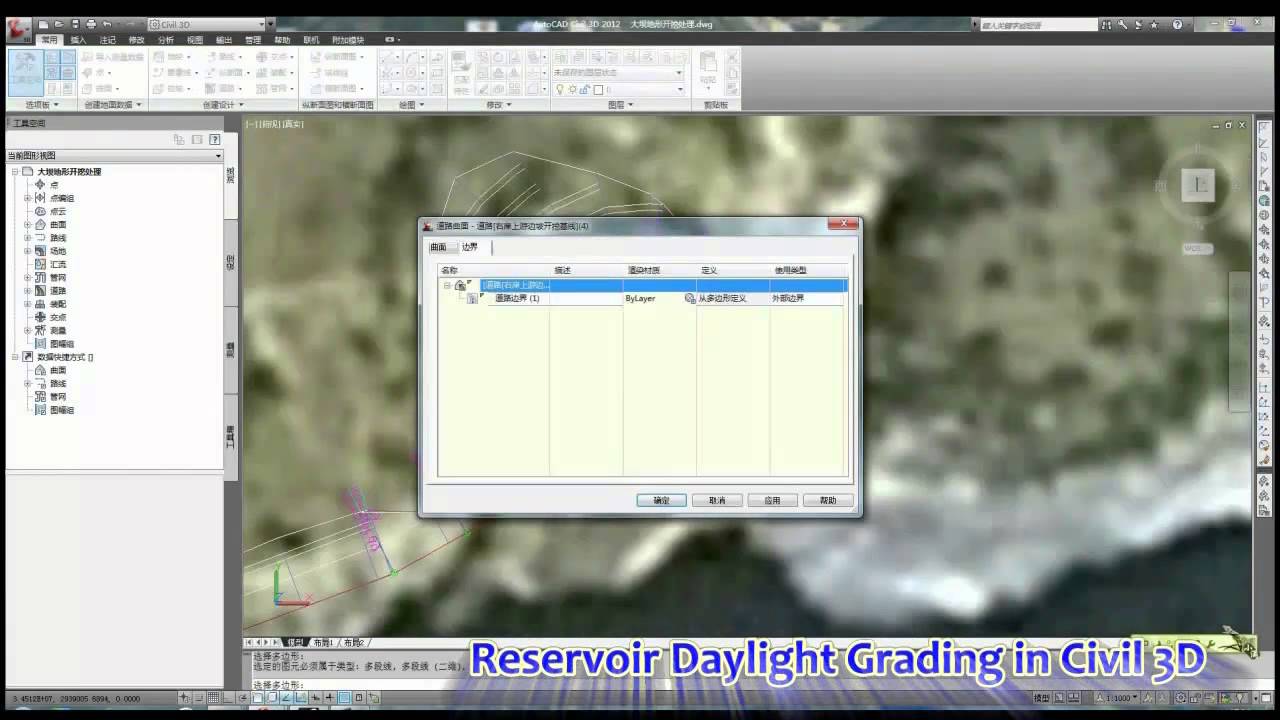The width and height of the screenshot is (1280, 720).
Task: Open the 常用 ribbon tab
Action: 50,40
